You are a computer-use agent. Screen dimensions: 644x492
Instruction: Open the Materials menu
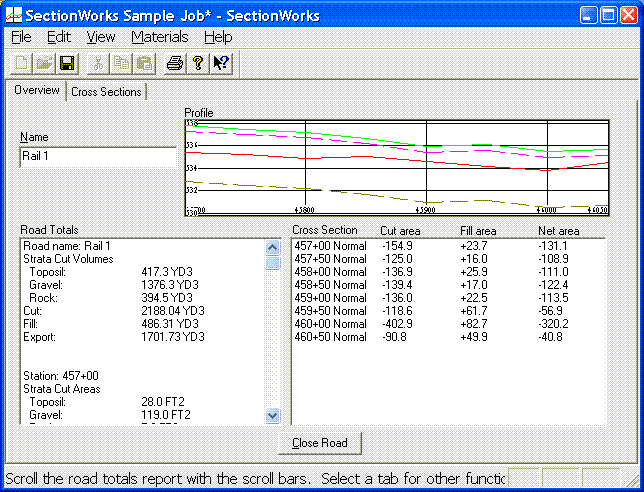pos(160,37)
